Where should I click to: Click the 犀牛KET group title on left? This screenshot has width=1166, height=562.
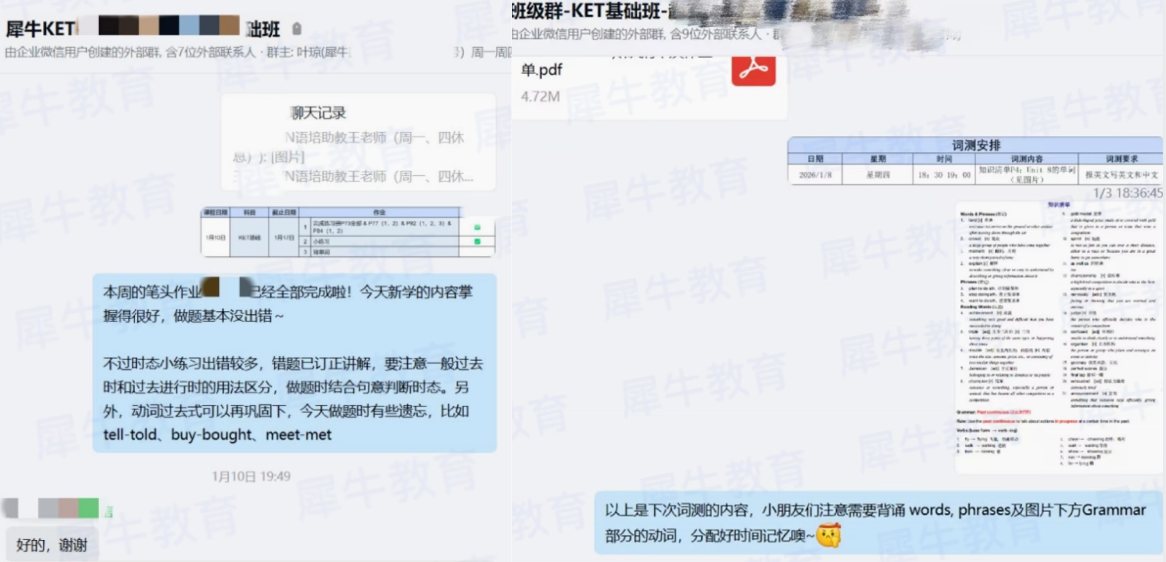coord(39,28)
